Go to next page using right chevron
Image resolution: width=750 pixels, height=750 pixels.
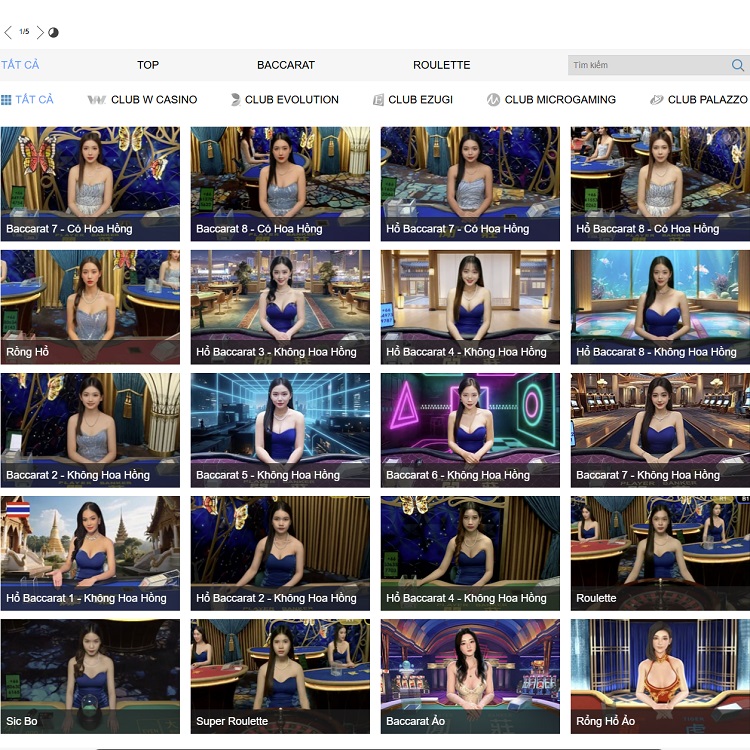point(40,32)
